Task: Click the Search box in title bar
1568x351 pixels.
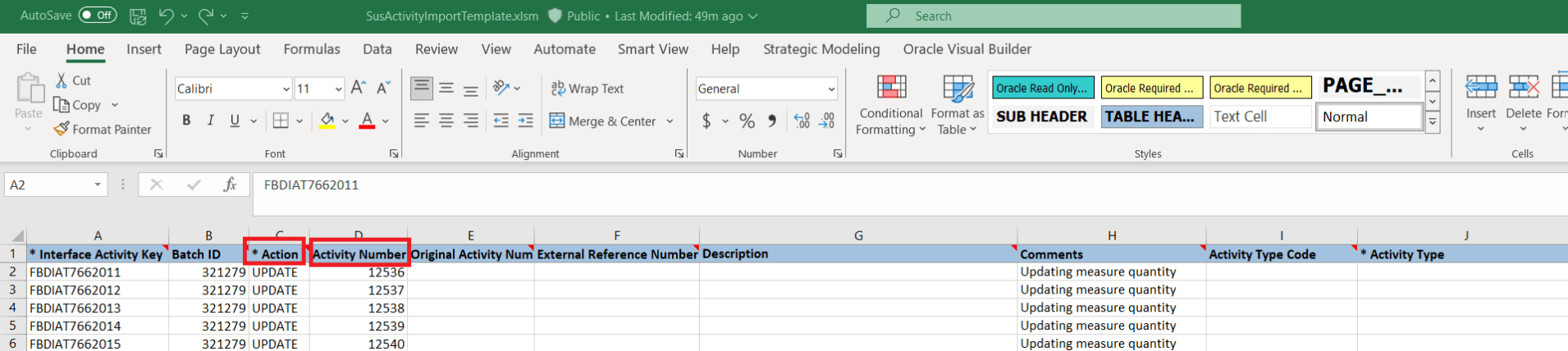Action: [x=1054, y=16]
